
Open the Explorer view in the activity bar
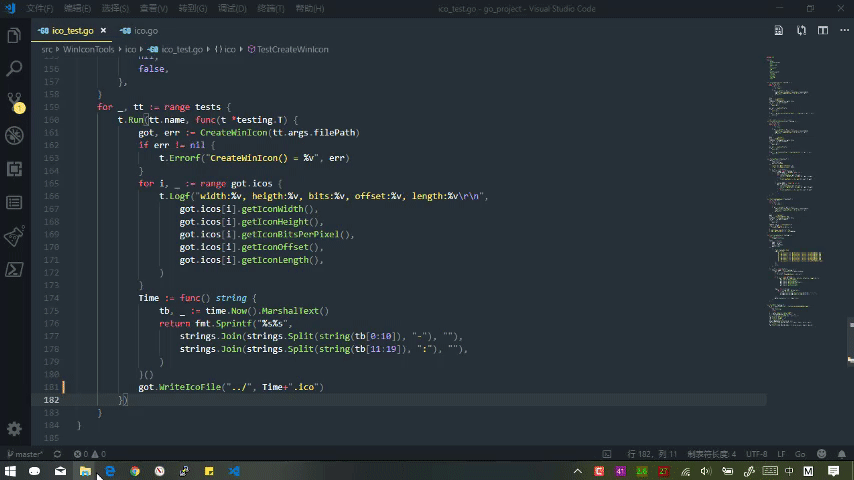(x=14, y=36)
